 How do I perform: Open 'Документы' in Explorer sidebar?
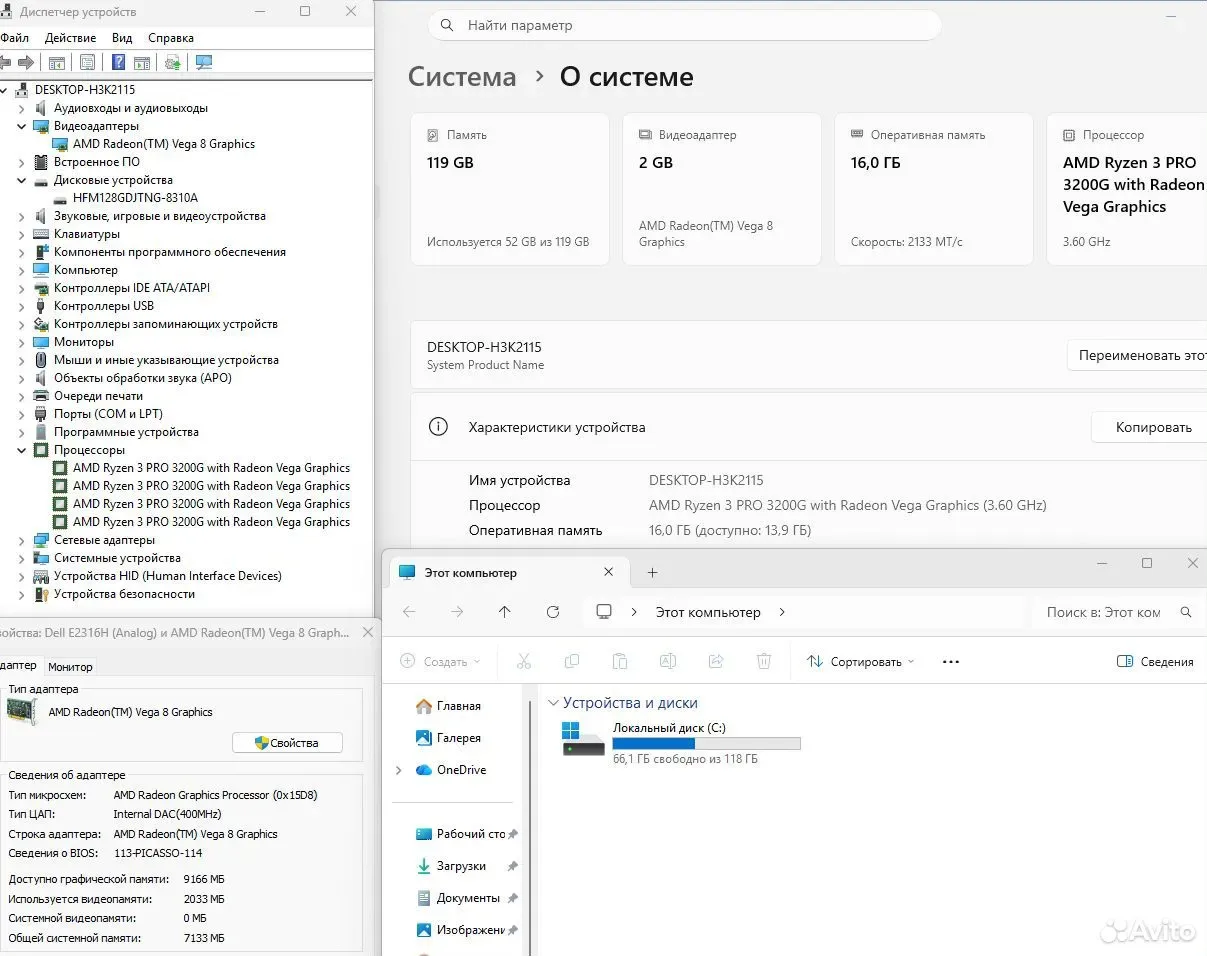tap(457, 898)
